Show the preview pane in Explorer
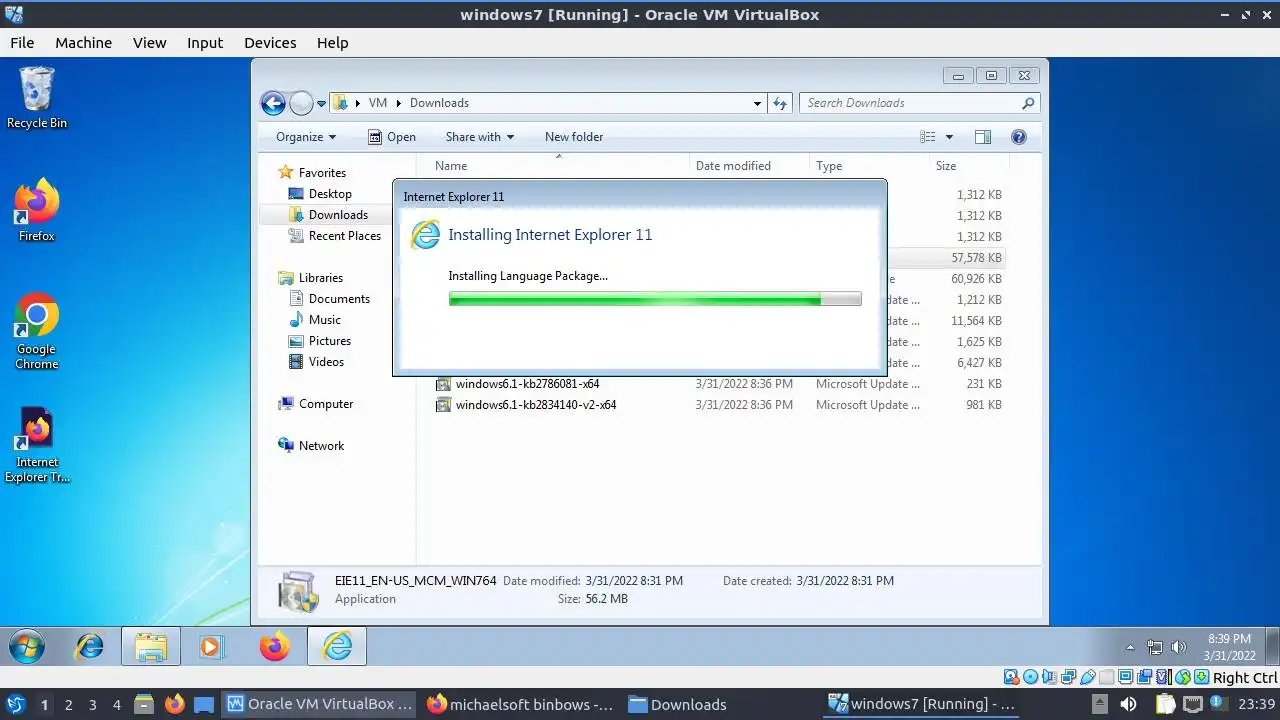 (x=982, y=137)
